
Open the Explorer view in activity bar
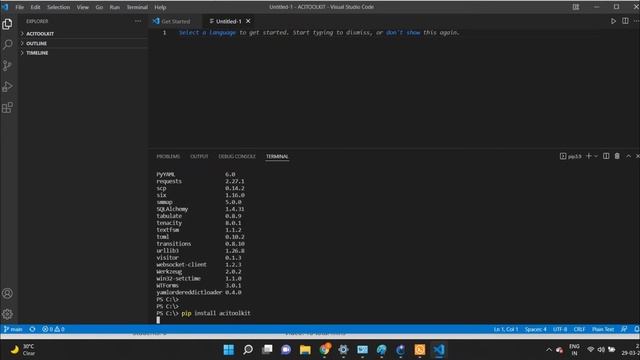(7, 24)
